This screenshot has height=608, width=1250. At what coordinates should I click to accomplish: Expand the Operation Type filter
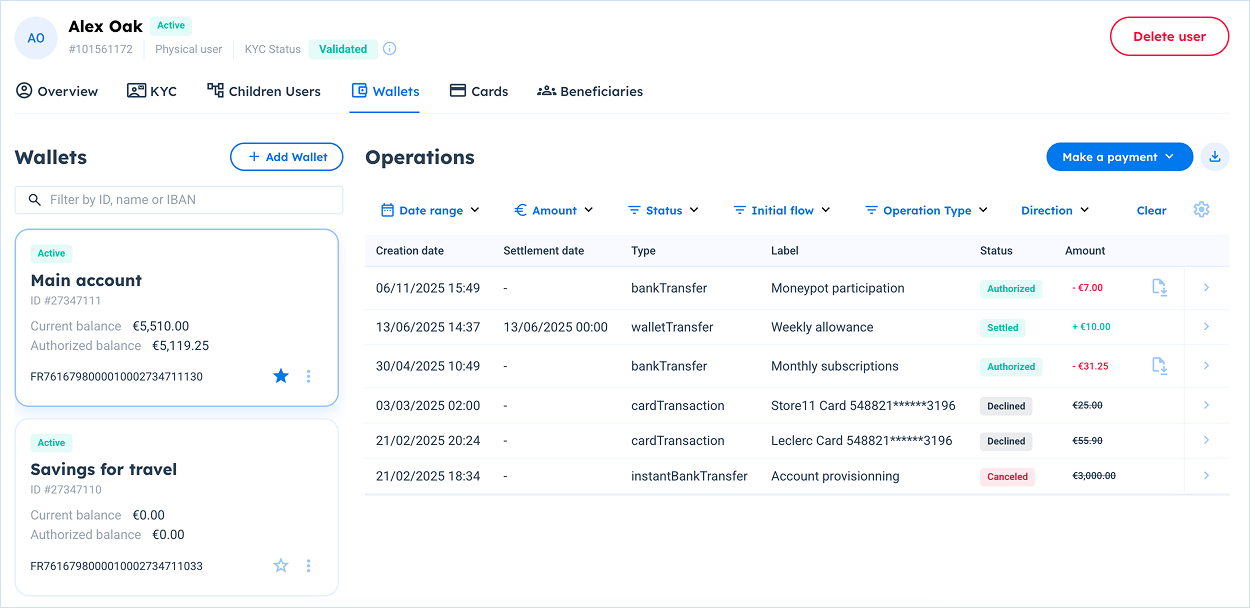coord(926,211)
